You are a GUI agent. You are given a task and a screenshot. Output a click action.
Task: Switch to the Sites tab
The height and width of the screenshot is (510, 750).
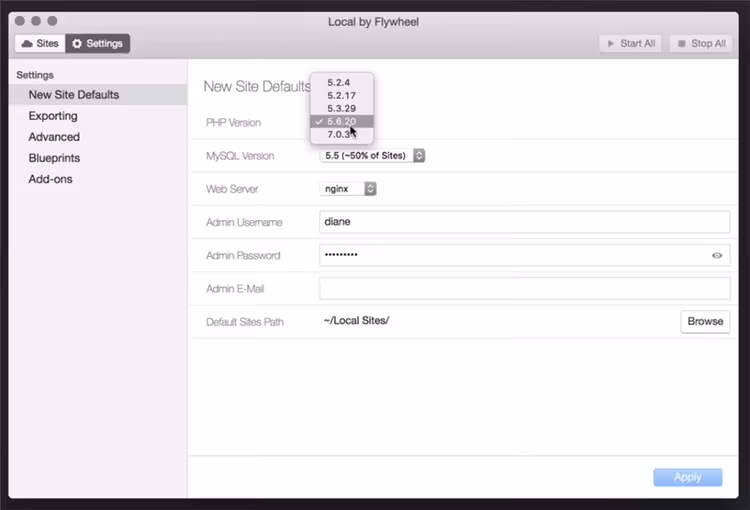40,44
